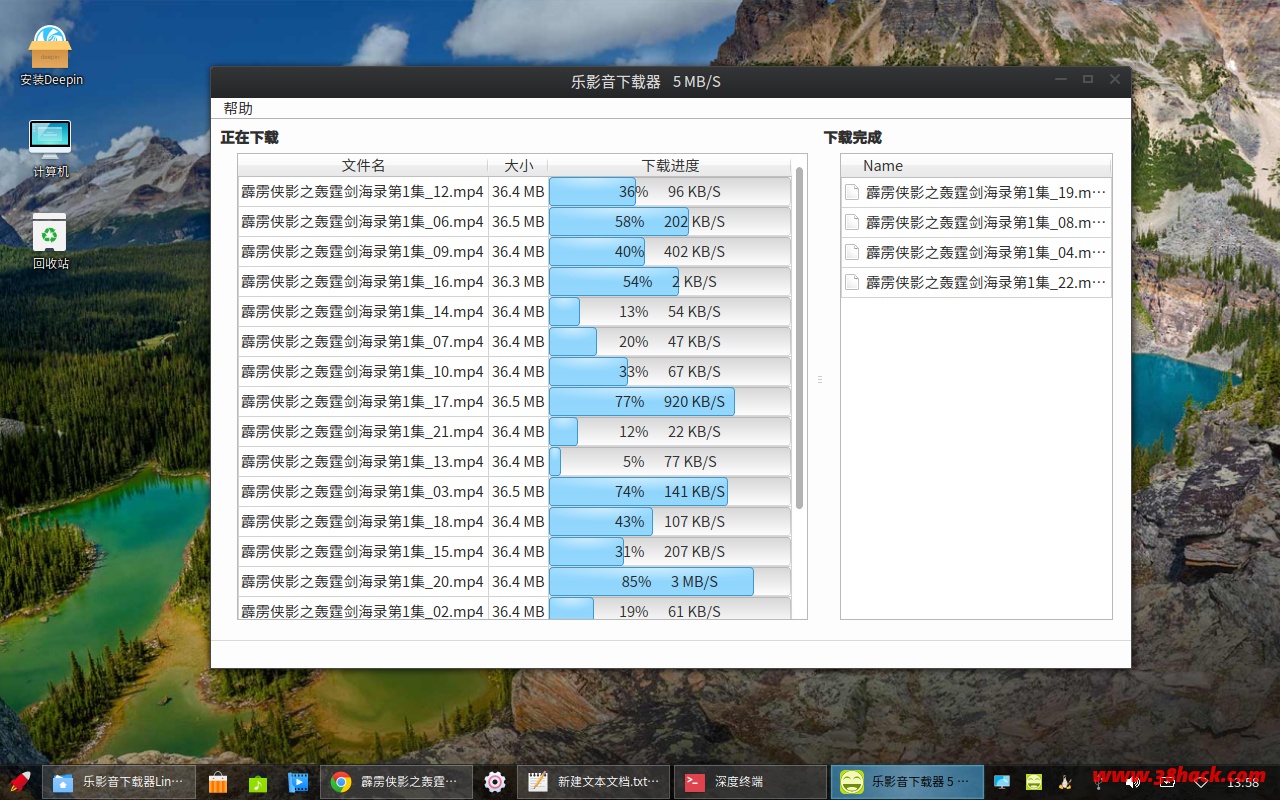Open the app store bag icon in taskbar
The width and height of the screenshot is (1280, 800).
(218, 782)
